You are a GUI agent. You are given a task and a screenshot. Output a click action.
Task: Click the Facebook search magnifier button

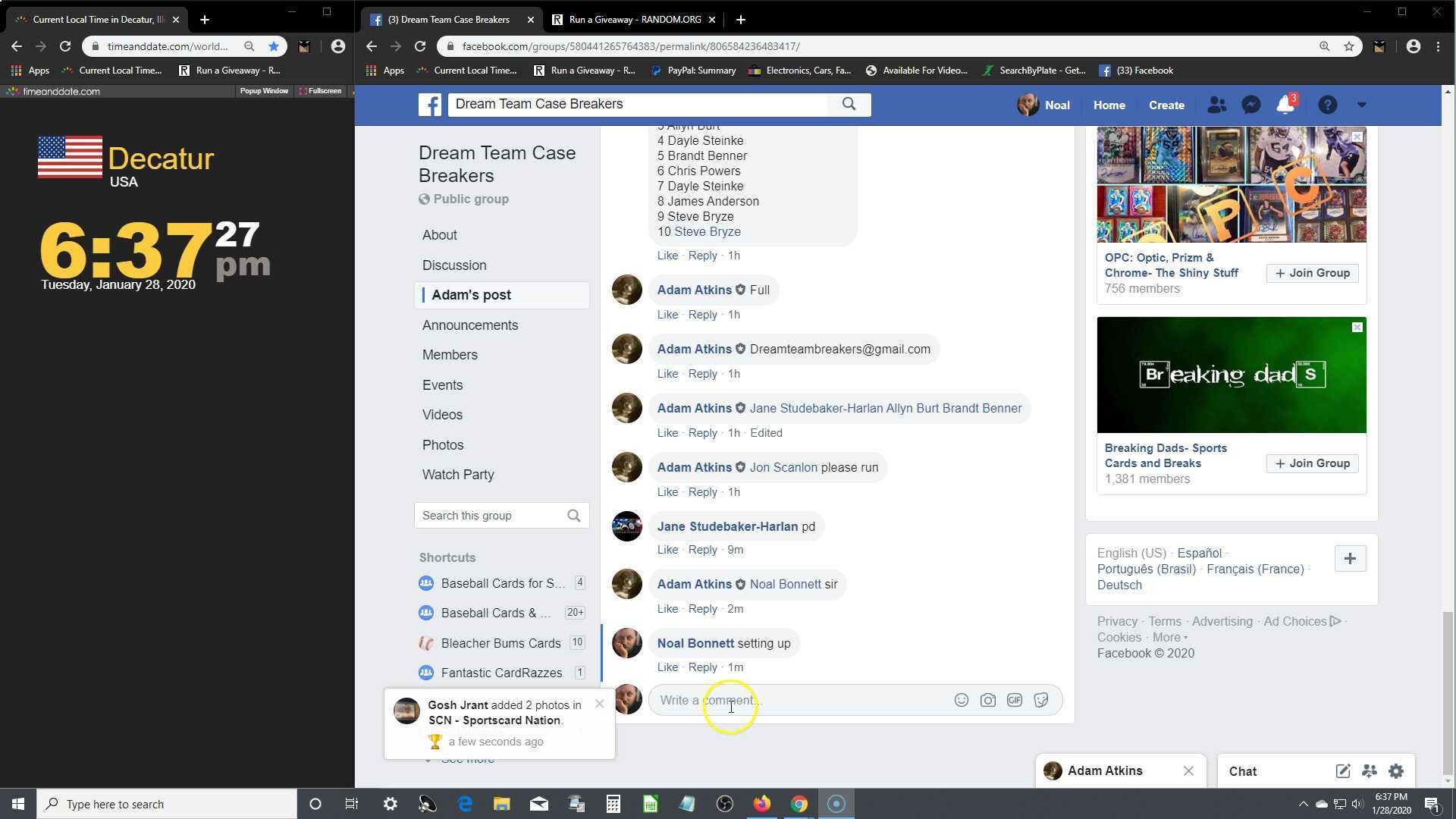[849, 105]
